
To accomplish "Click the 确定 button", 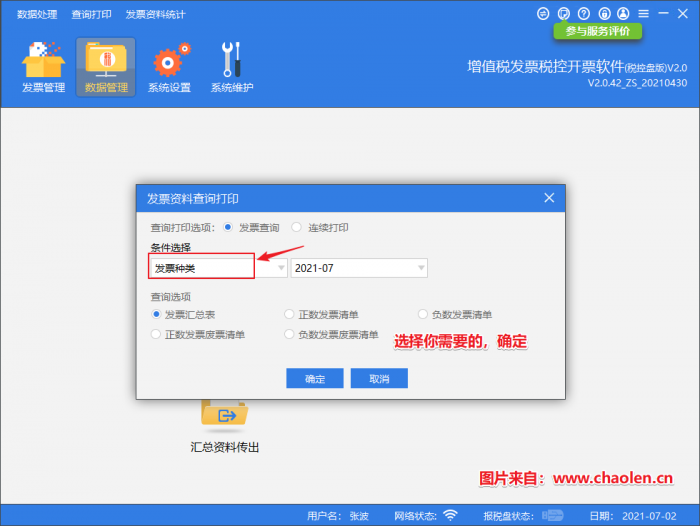I will tap(315, 378).
